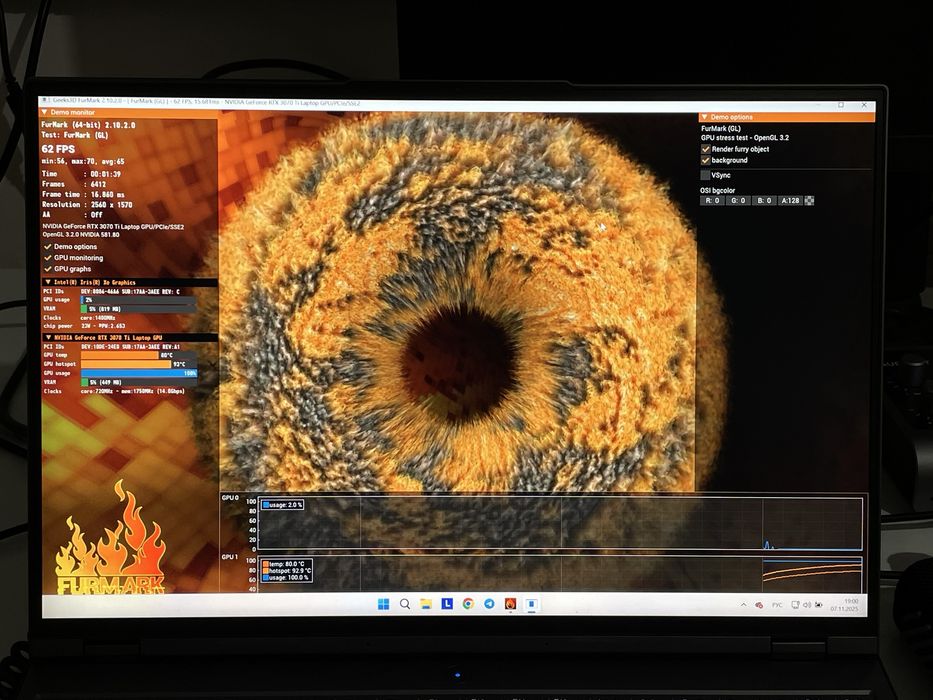Open network settings from tray
This screenshot has height=700, width=933.
[x=795, y=605]
